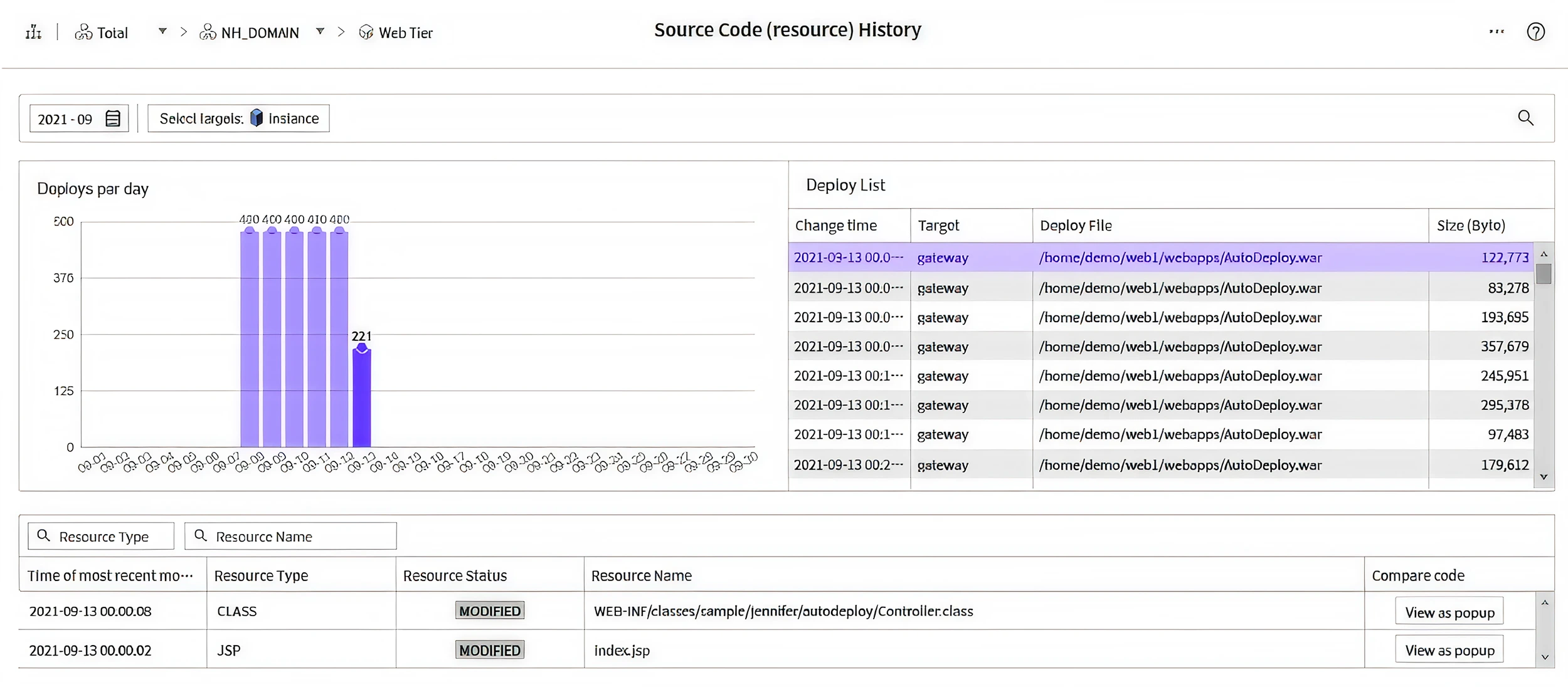1568x687 pixels.
Task: Click the help question mark icon
Action: [1535, 32]
